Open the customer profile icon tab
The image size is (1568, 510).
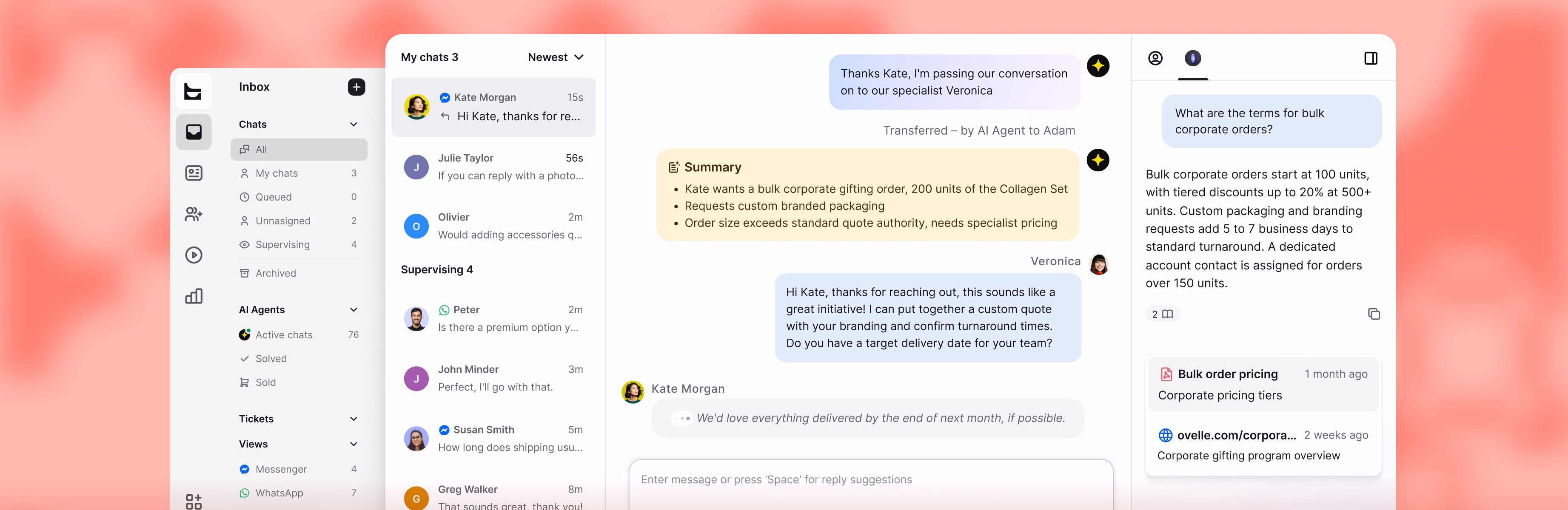[x=1155, y=58]
